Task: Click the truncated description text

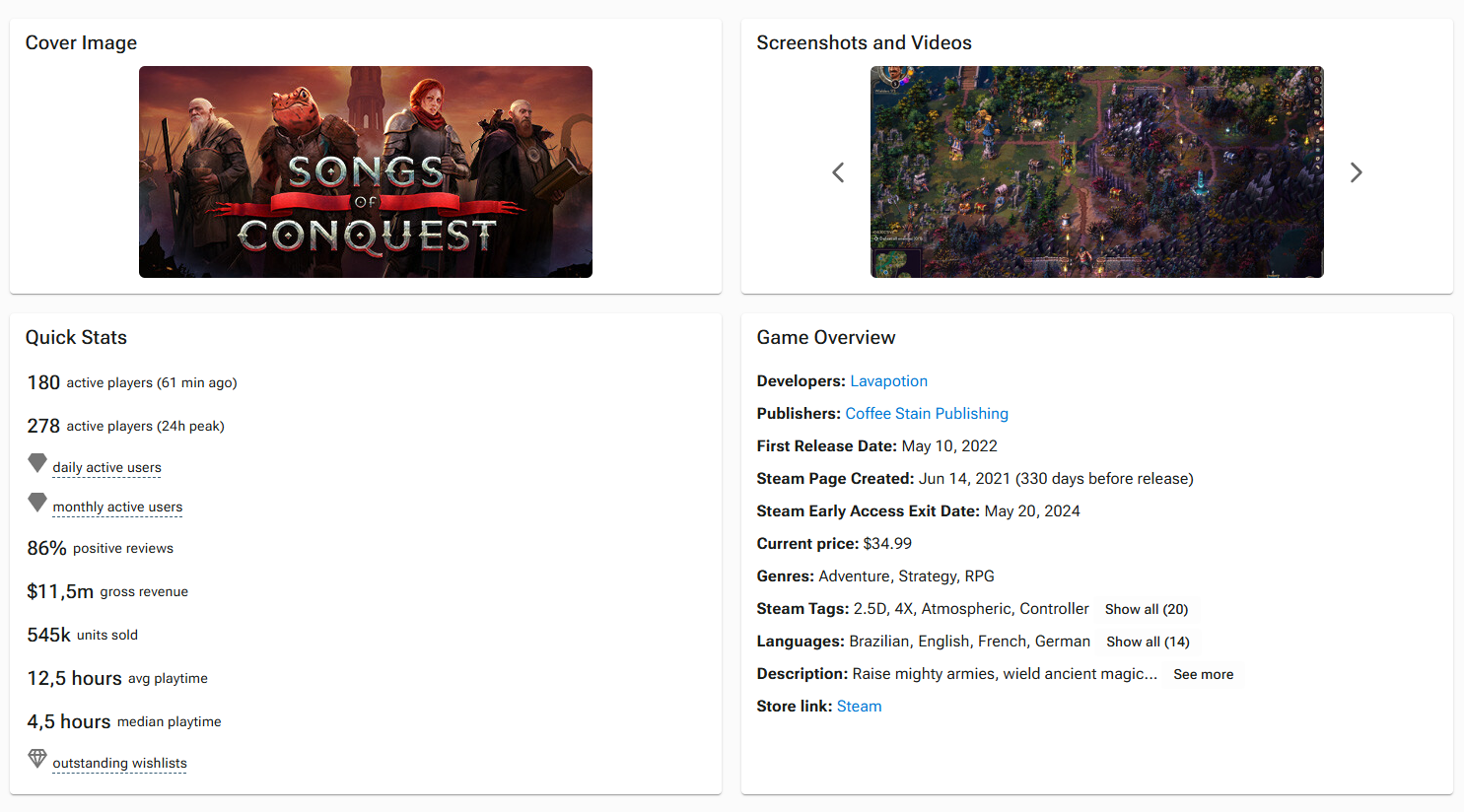Action: coord(1006,674)
